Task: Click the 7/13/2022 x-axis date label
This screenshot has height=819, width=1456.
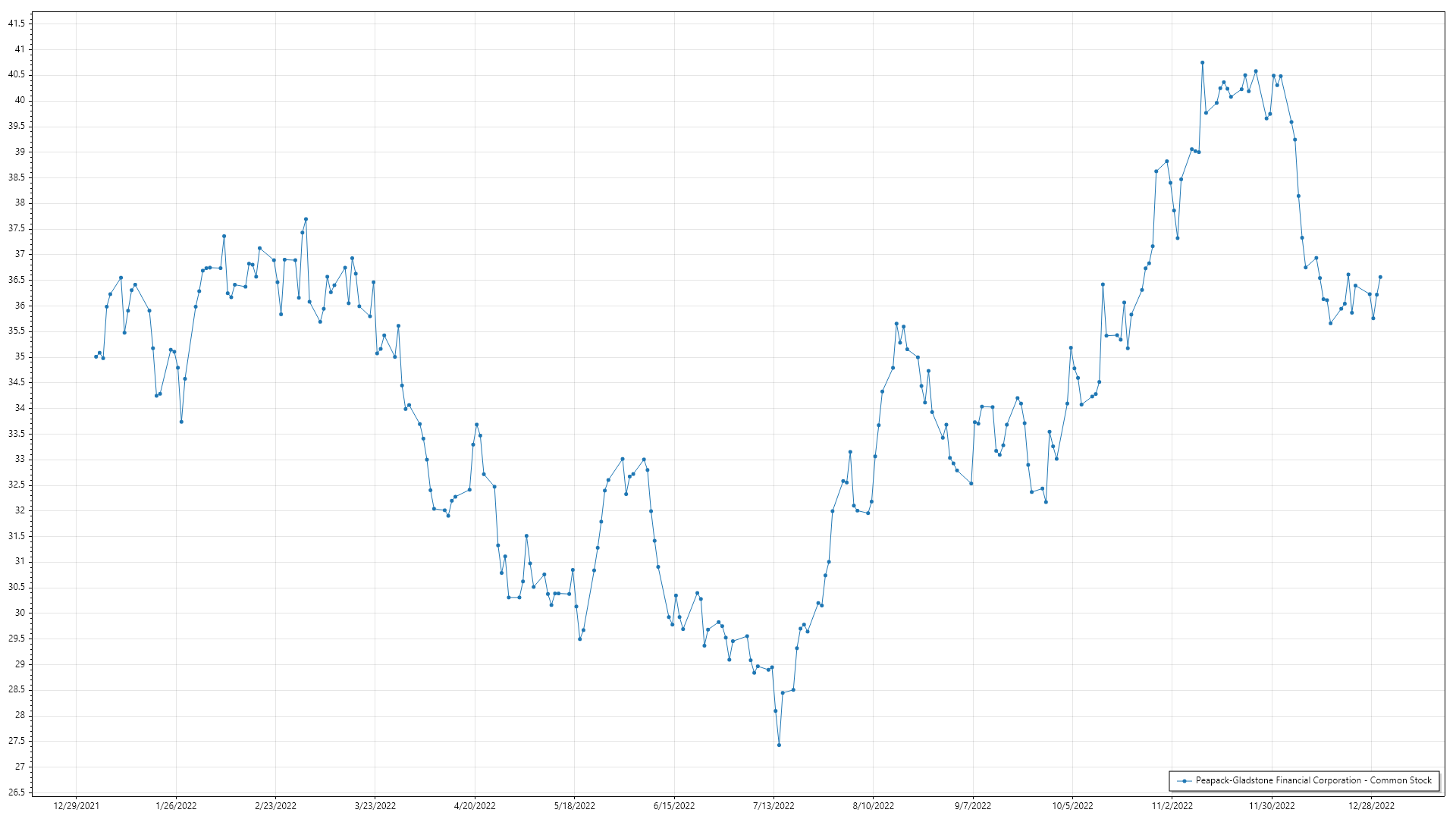Action: click(x=773, y=805)
